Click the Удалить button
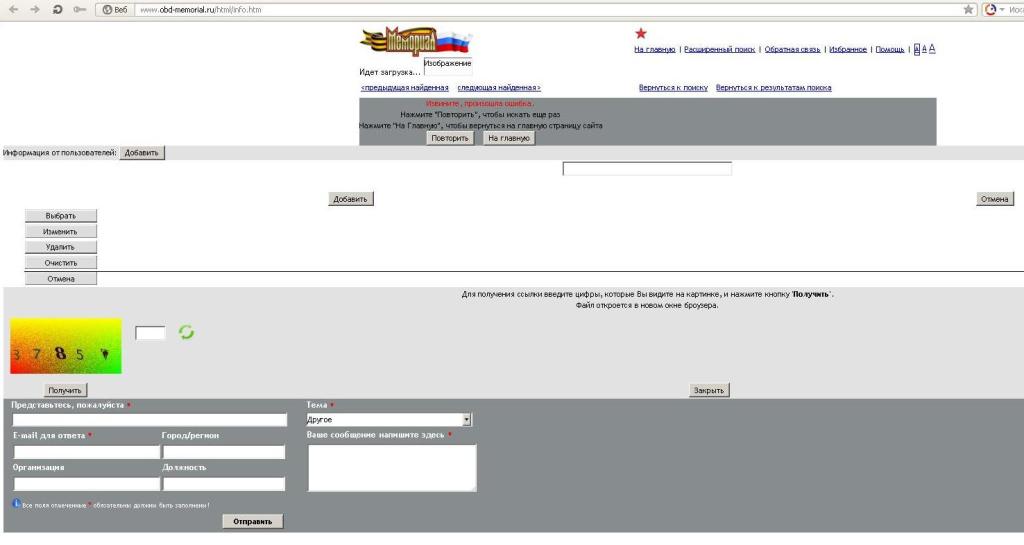Viewport: 1024px width, 545px height. pos(61,247)
